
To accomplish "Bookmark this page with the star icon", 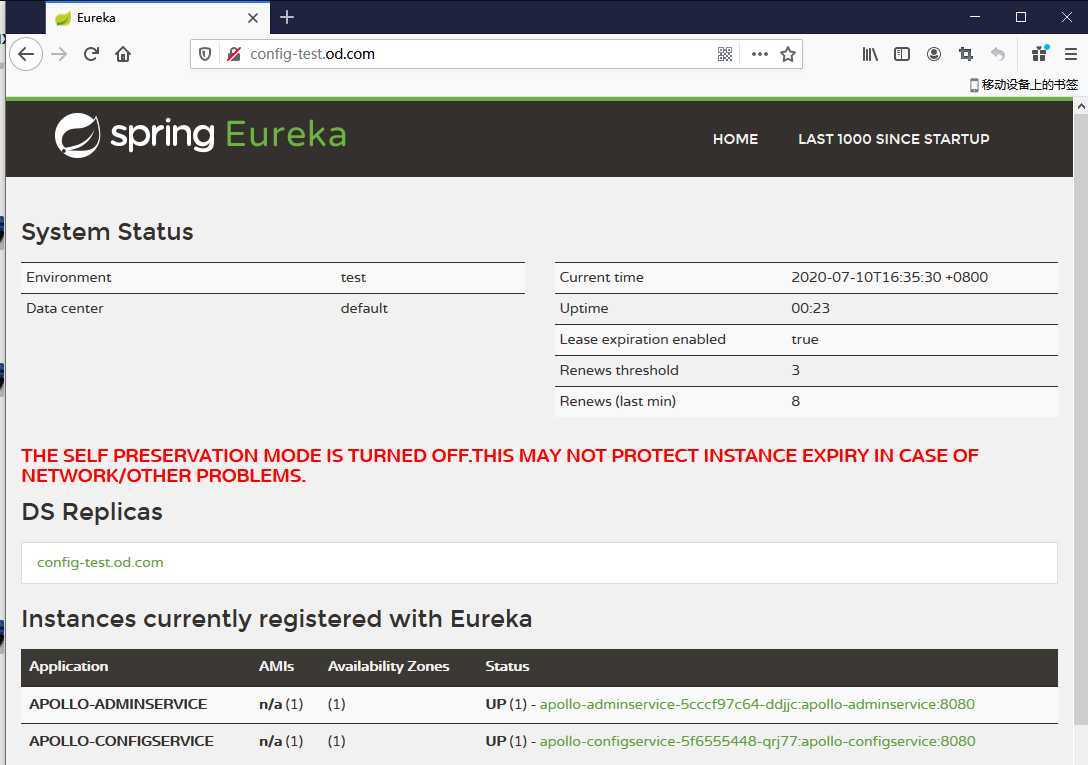I will pyautogui.click(x=788, y=54).
